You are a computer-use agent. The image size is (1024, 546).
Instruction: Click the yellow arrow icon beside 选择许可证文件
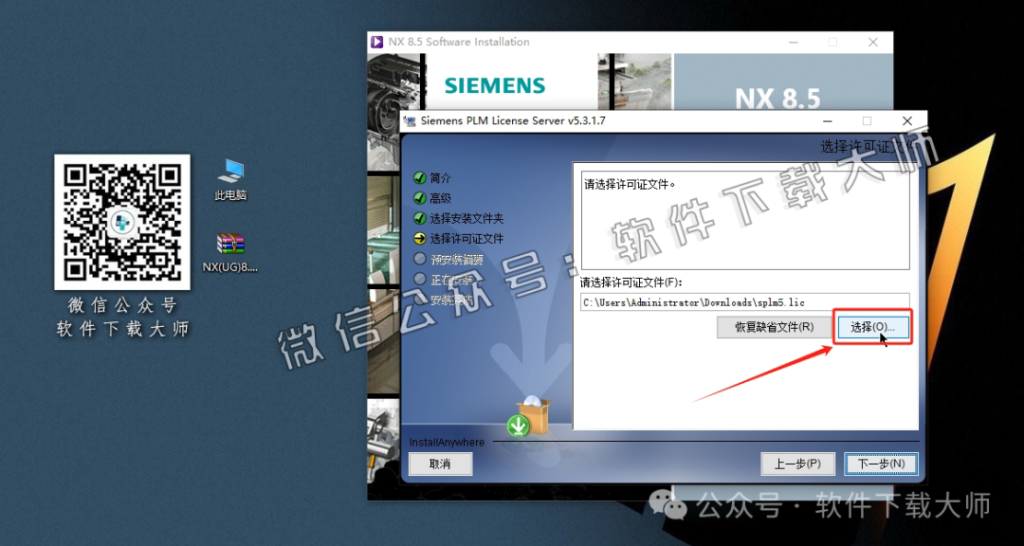[x=420, y=239]
